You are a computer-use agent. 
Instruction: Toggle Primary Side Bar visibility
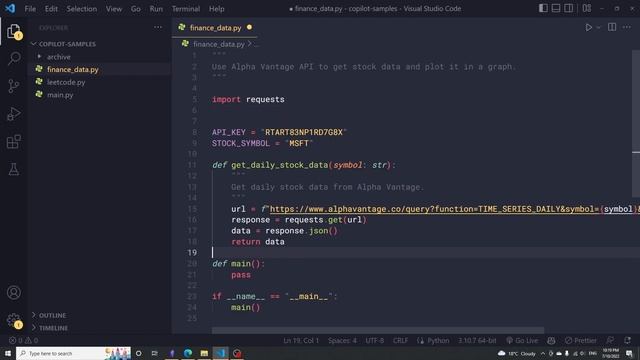coord(543,8)
